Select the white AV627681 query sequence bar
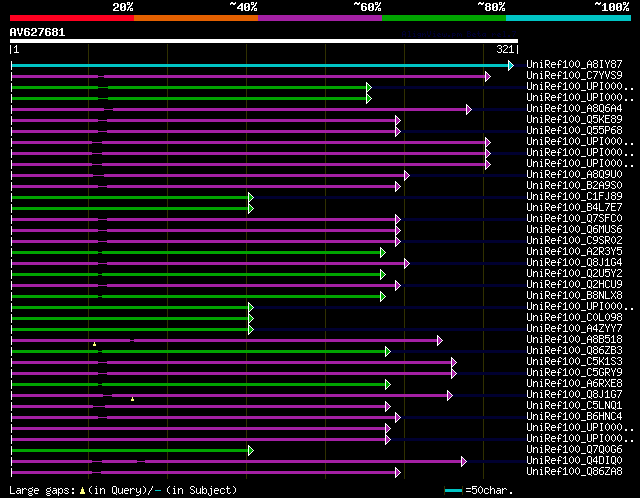The height and width of the screenshot is (498, 640). point(264,41)
